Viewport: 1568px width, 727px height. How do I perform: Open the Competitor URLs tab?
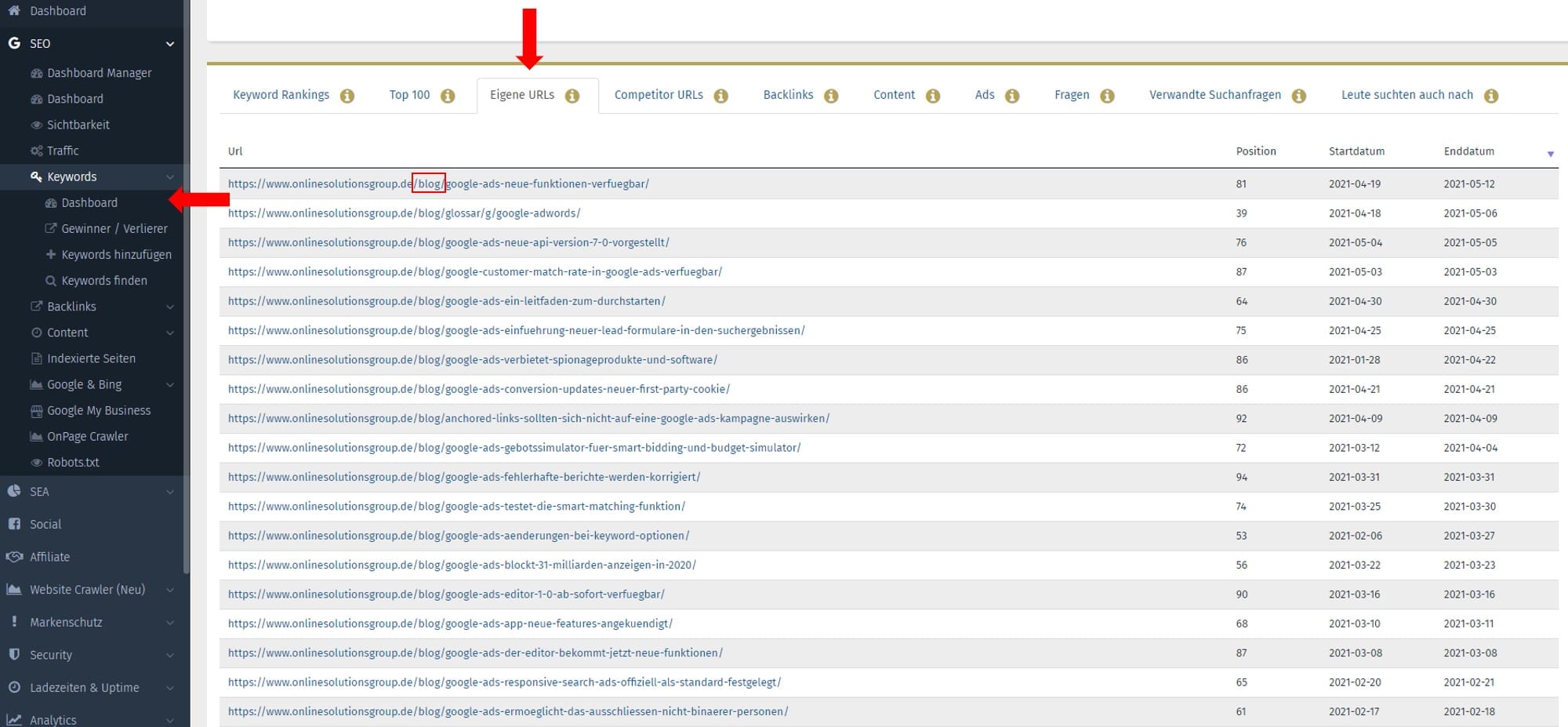[659, 95]
